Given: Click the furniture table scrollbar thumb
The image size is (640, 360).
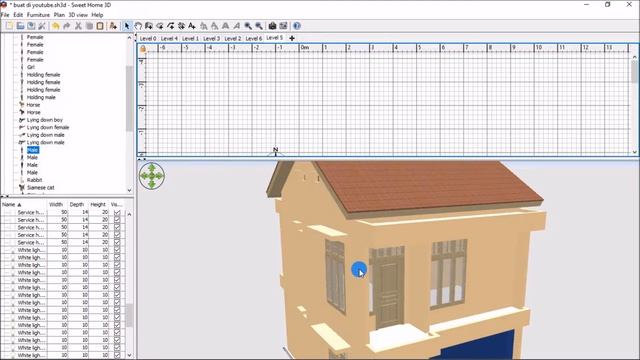Looking at the screenshot, I should [x=129, y=315].
